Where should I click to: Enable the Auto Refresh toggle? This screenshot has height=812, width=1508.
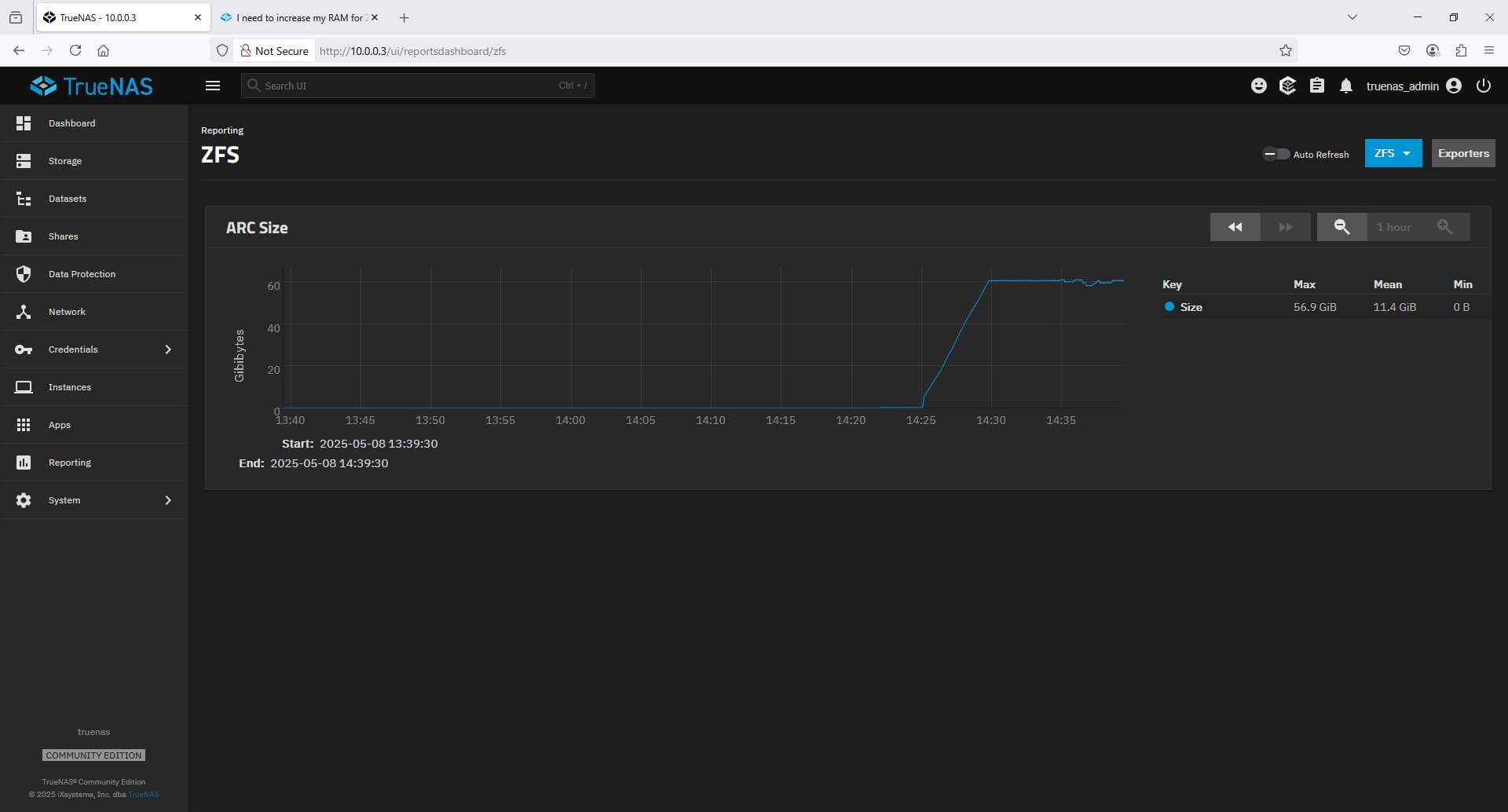(x=1276, y=154)
